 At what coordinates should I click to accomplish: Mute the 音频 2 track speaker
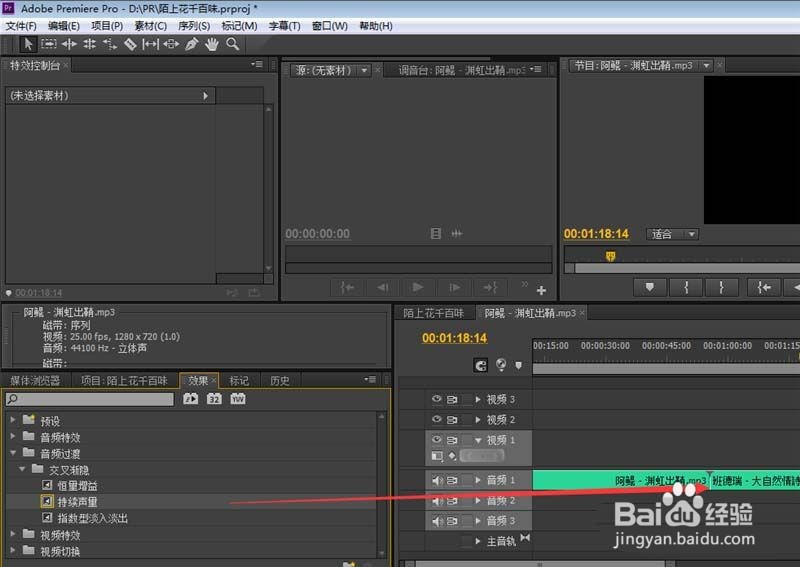[x=437, y=501]
